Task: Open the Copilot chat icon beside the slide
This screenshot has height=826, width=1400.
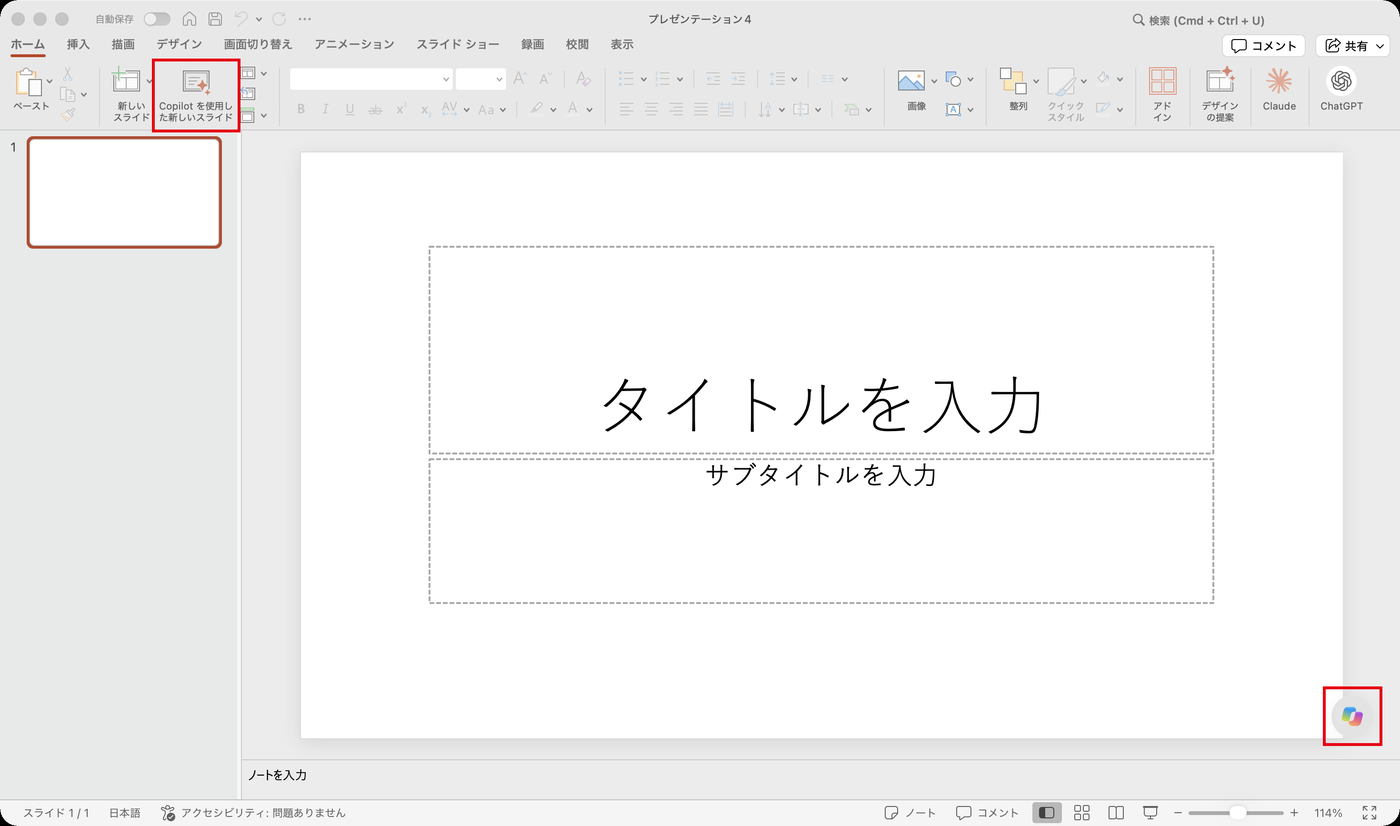Action: (x=1352, y=716)
